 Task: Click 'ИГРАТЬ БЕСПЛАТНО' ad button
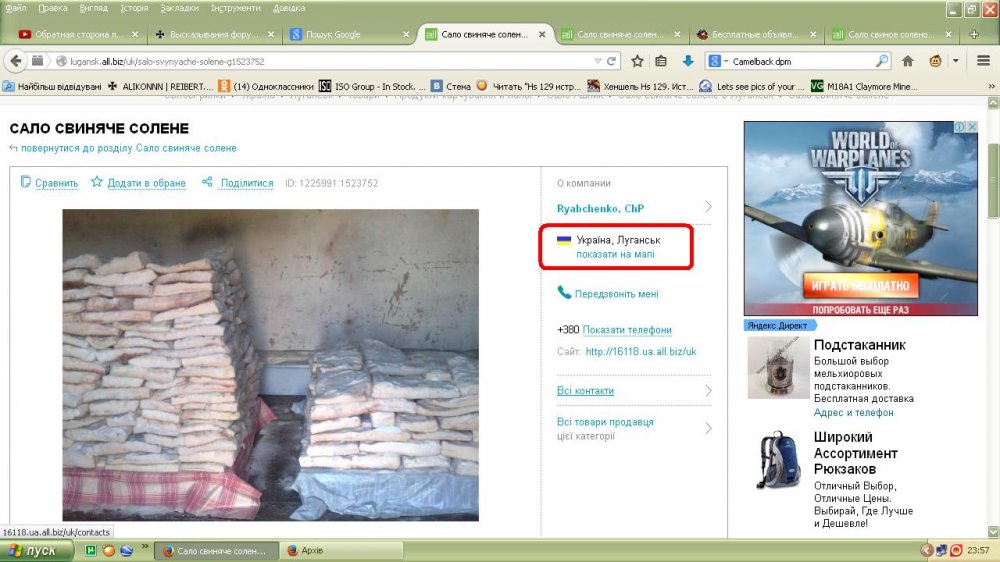pyautogui.click(x=860, y=286)
